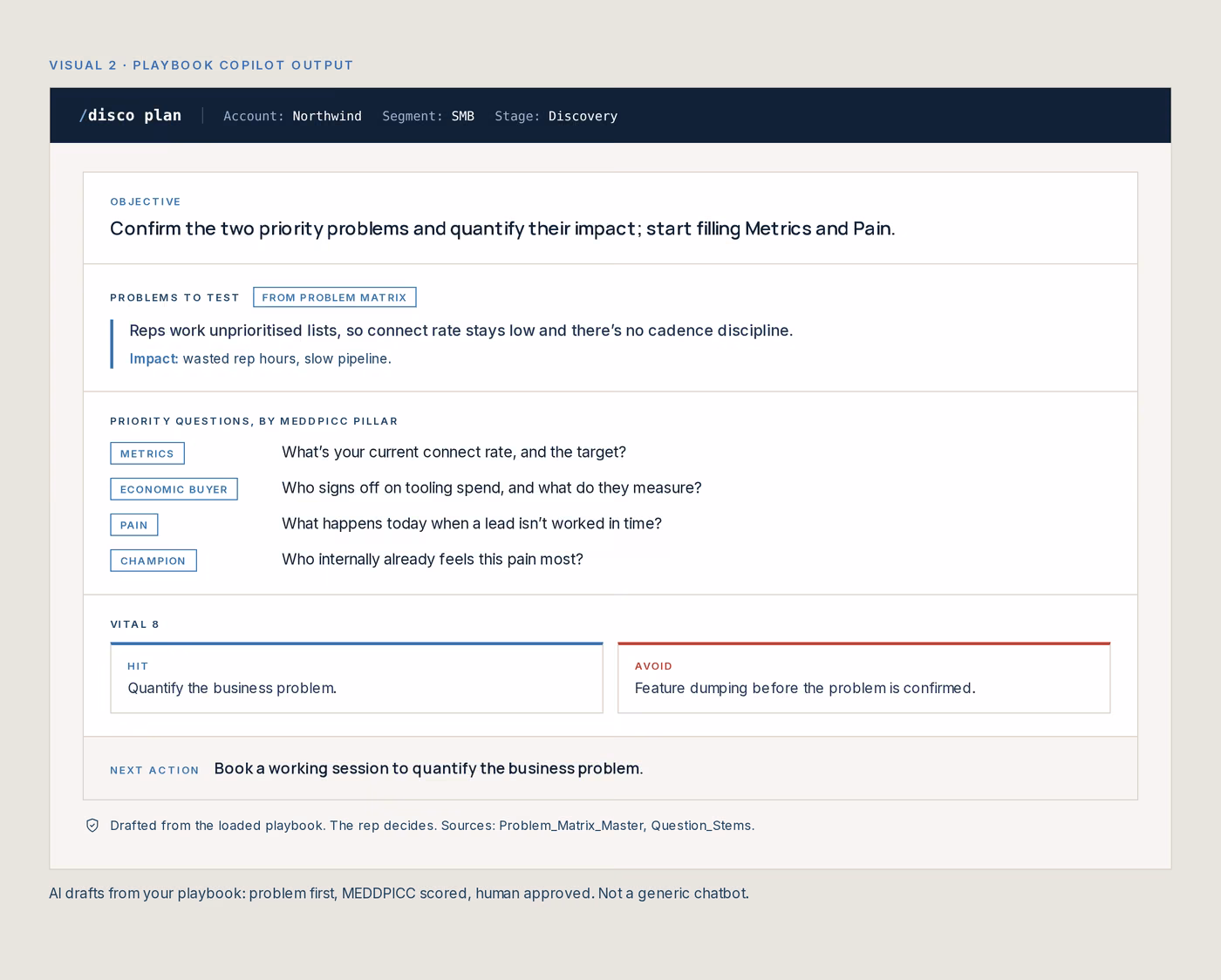Image resolution: width=1221 pixels, height=980 pixels.
Task: Click the /disco plan command label
Action: click(131, 115)
